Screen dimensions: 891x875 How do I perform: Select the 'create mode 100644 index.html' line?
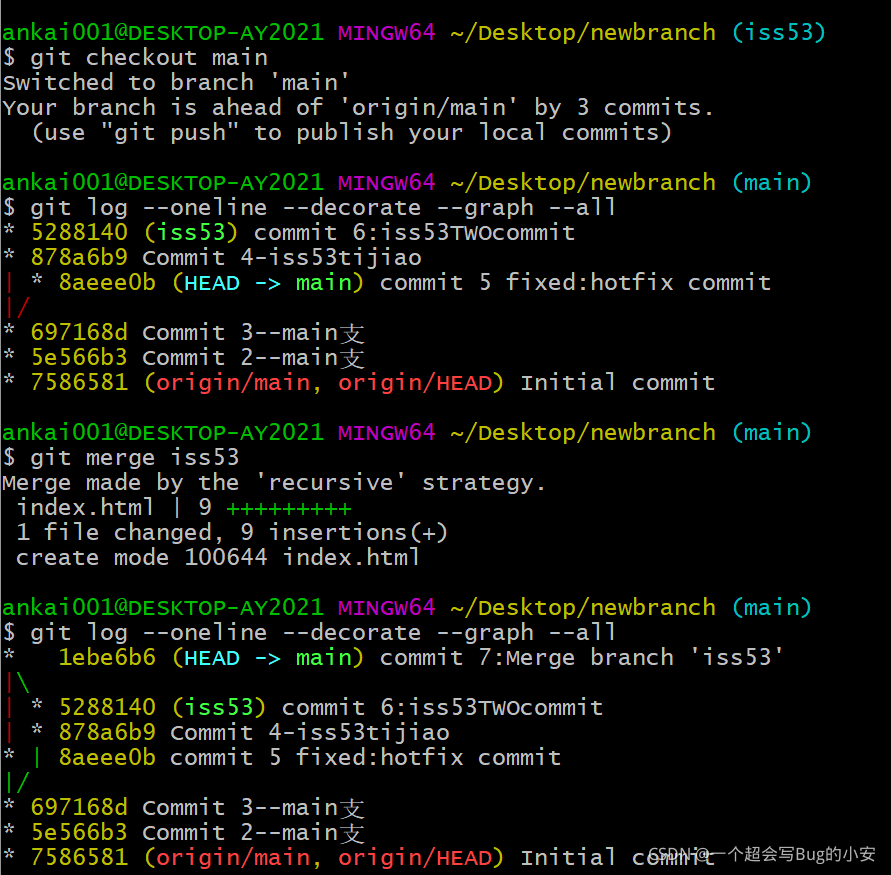pyautogui.click(x=218, y=557)
